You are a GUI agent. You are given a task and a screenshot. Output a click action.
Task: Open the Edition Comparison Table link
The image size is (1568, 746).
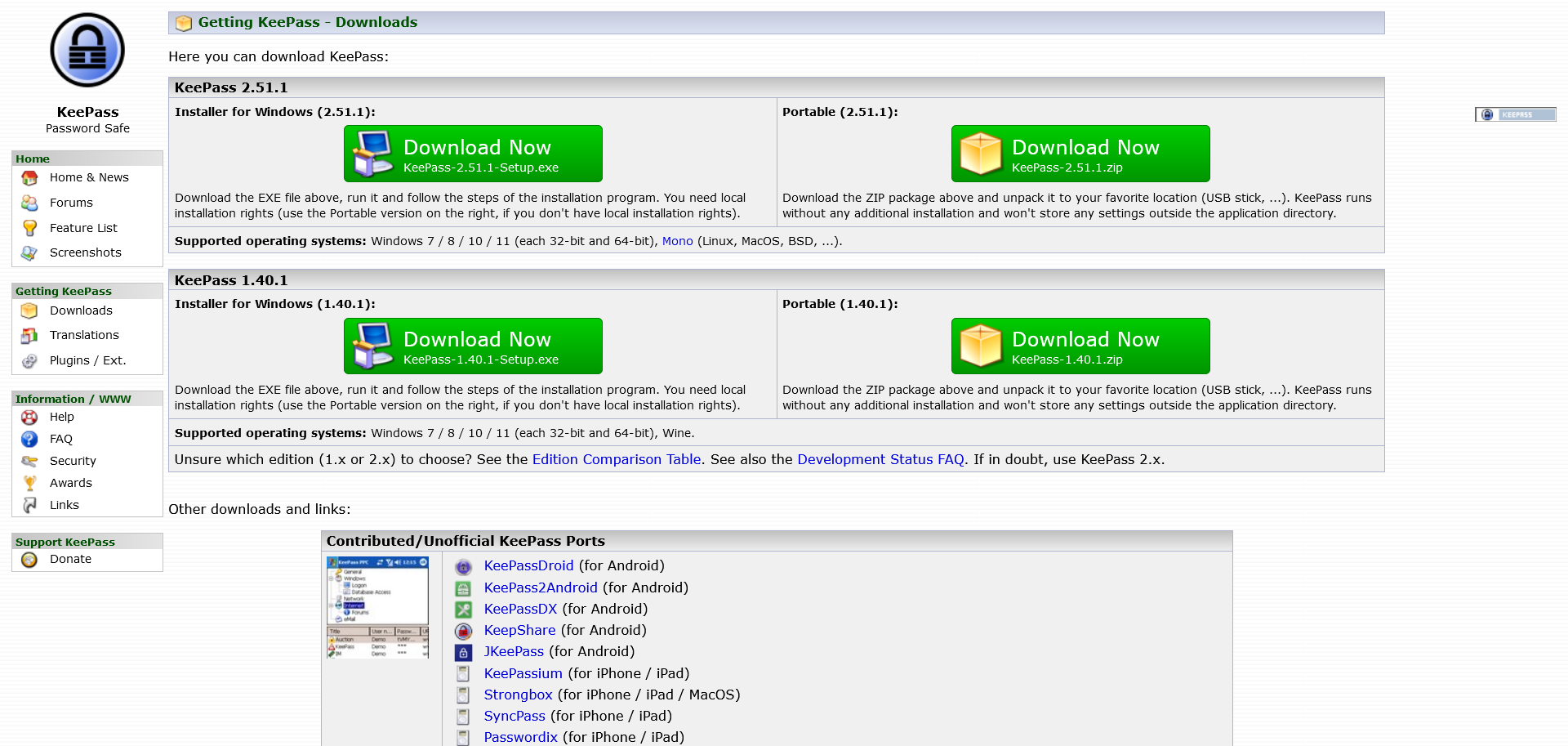(616, 459)
